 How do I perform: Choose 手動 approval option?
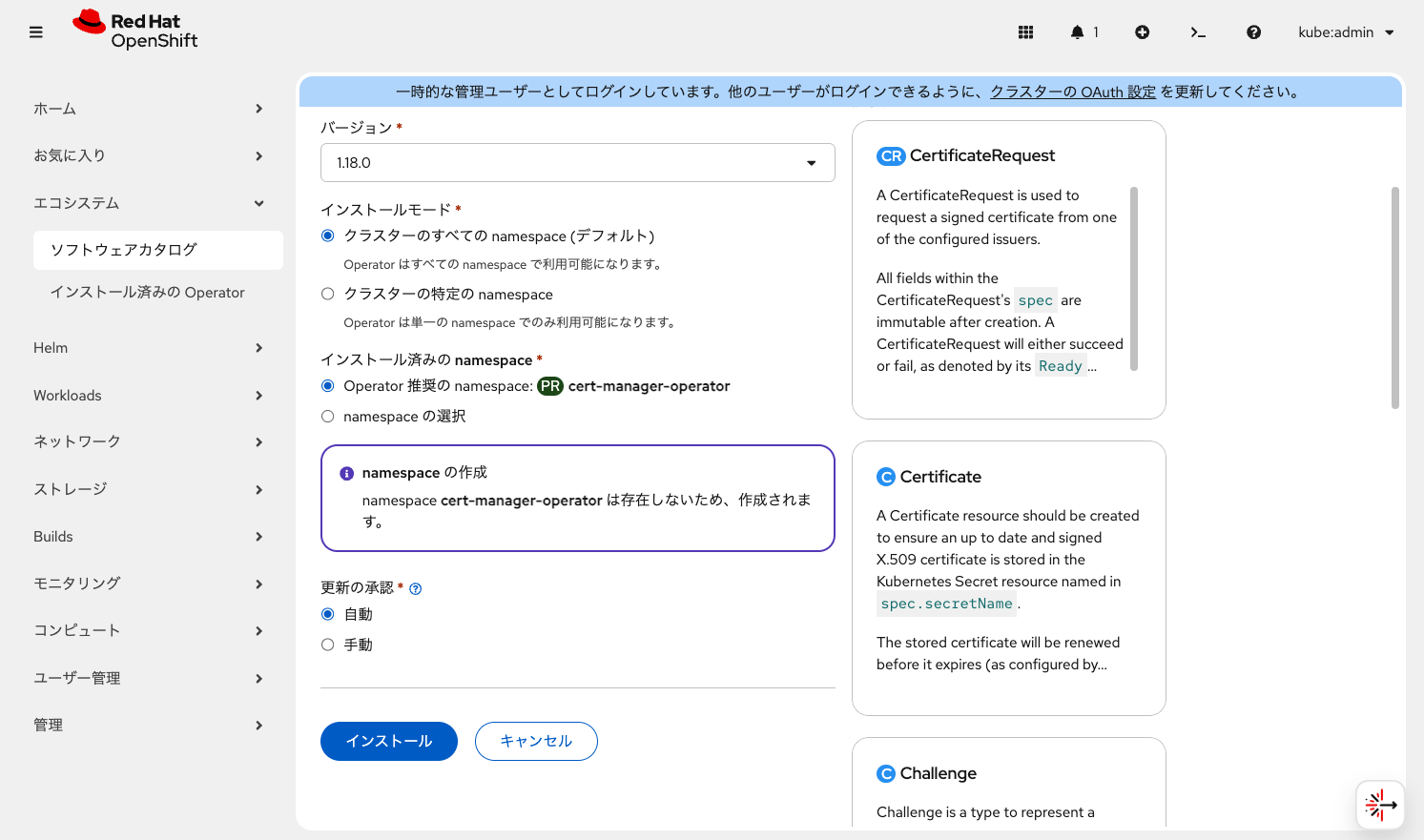[x=327, y=645]
